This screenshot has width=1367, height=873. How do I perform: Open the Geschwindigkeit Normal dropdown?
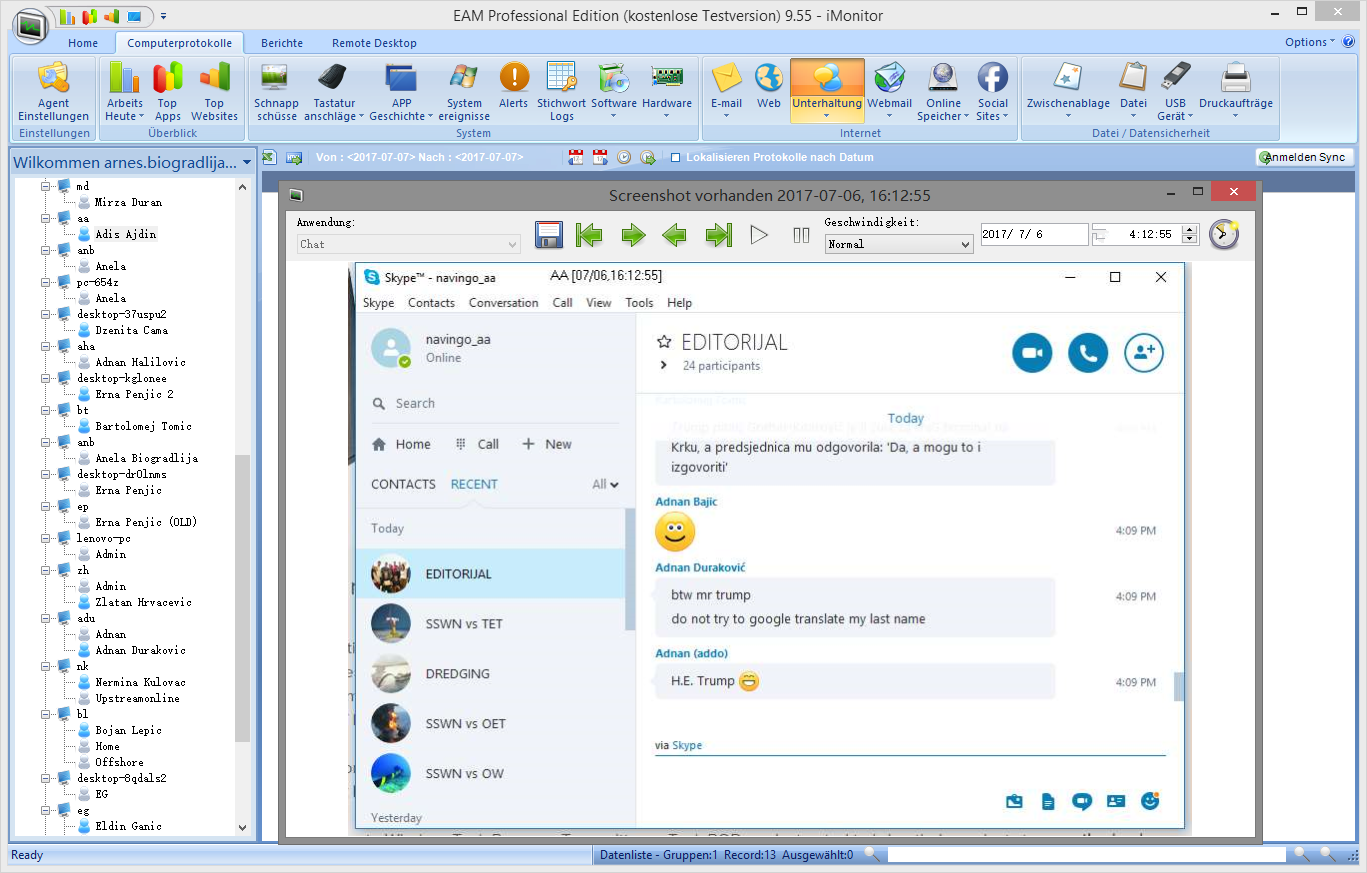pyautogui.click(x=965, y=244)
